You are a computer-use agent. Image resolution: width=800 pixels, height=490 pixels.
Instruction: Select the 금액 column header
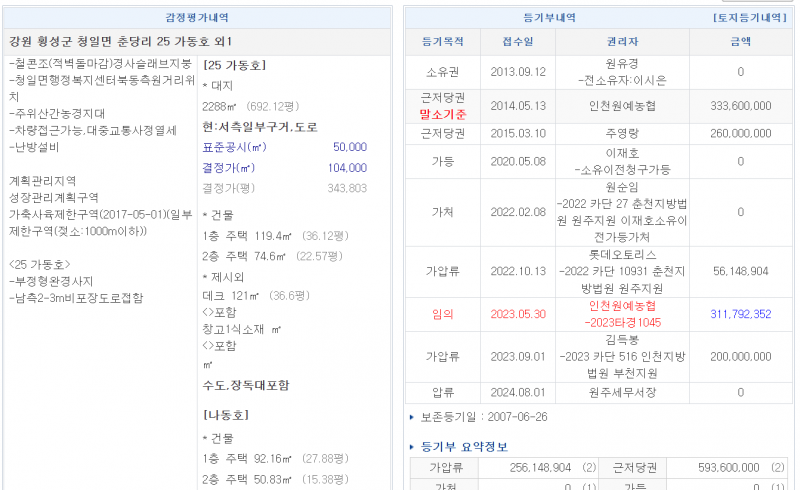pos(740,42)
